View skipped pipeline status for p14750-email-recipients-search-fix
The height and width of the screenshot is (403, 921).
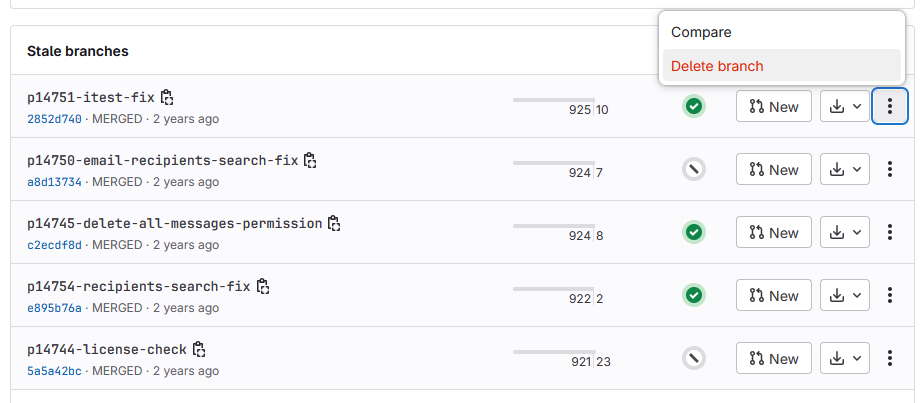(694, 169)
